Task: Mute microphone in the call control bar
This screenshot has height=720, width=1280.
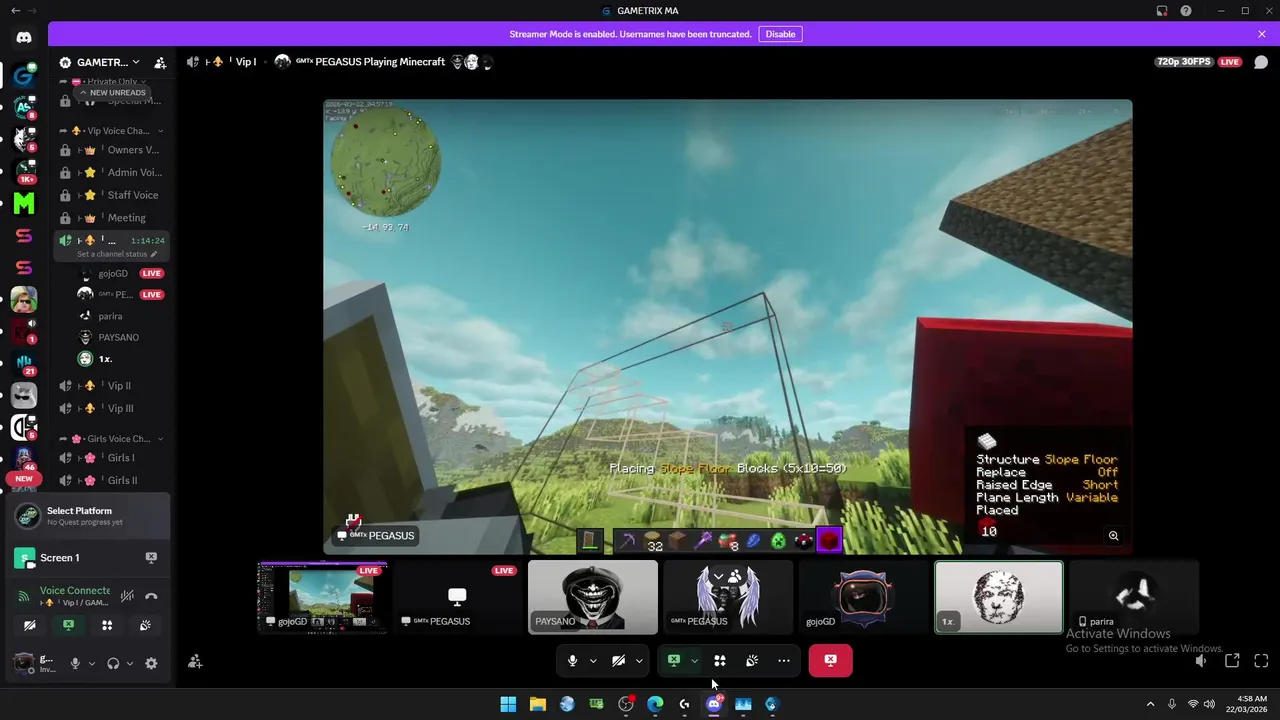Action: click(572, 660)
